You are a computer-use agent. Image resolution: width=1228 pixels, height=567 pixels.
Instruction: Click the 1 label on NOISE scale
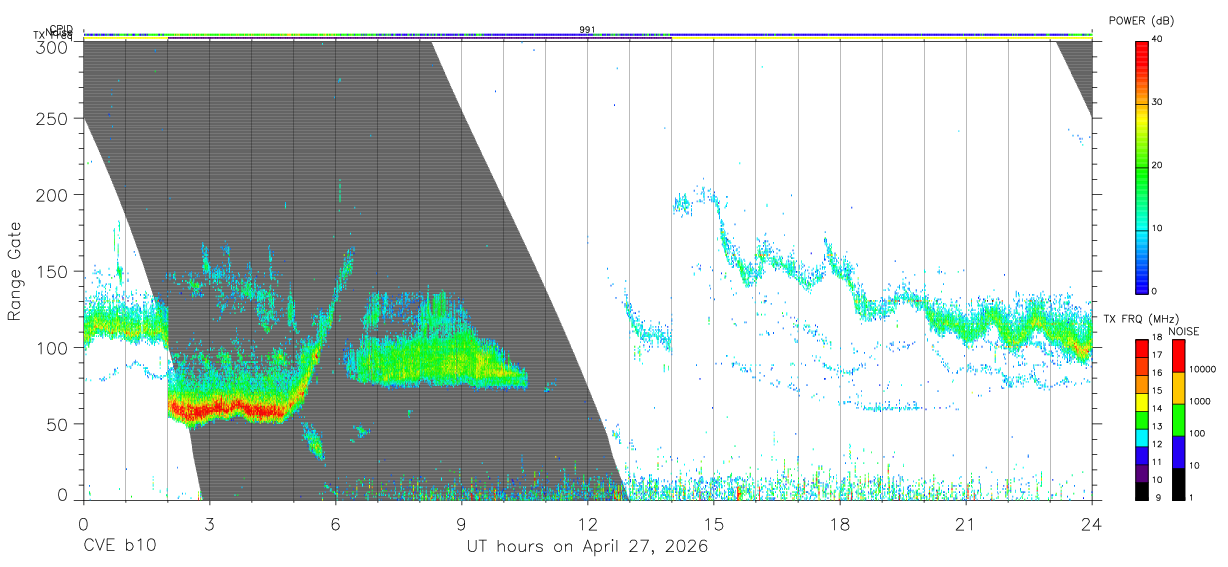coord(1191,497)
